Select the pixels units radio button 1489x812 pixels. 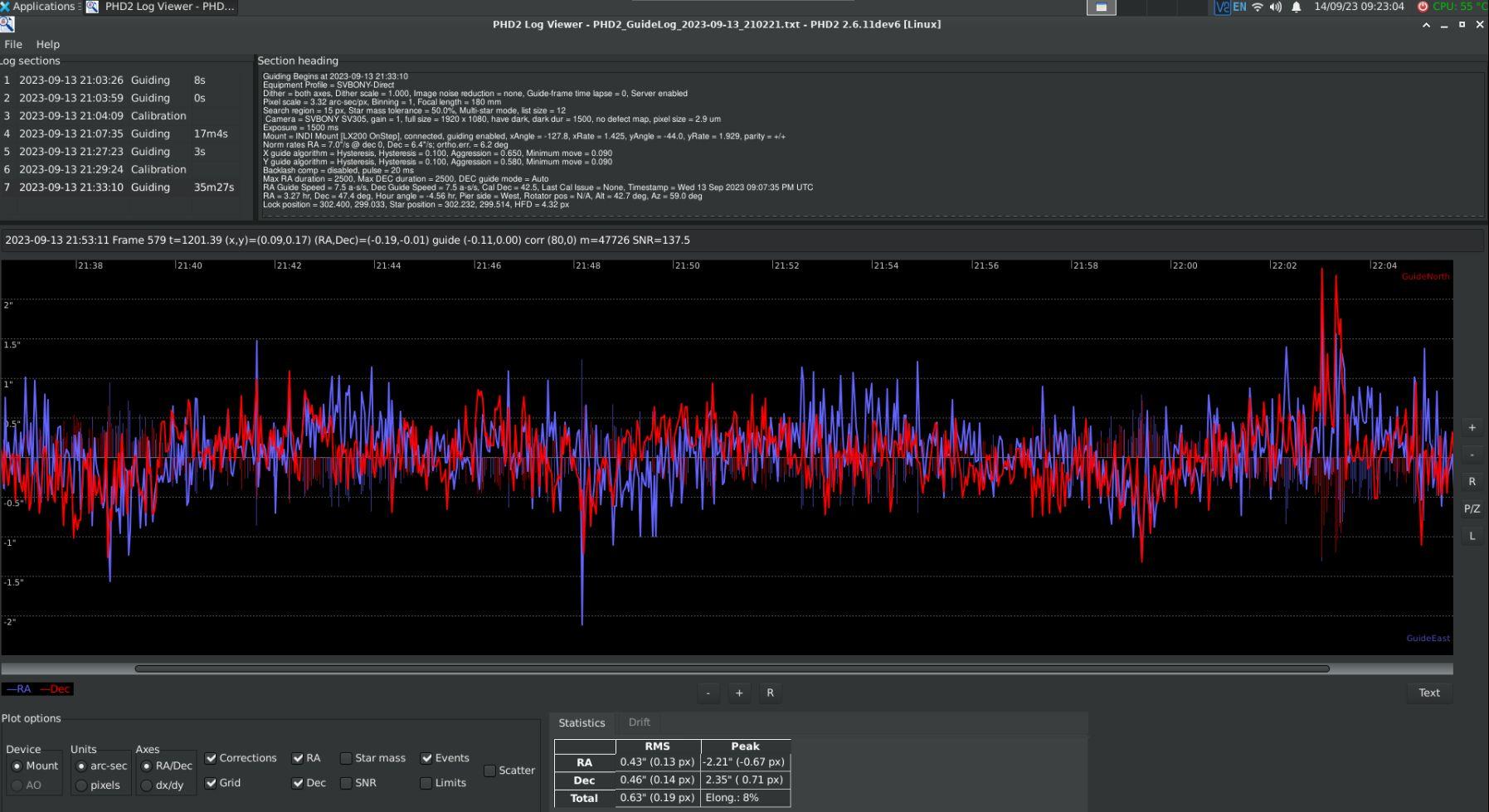(81, 785)
